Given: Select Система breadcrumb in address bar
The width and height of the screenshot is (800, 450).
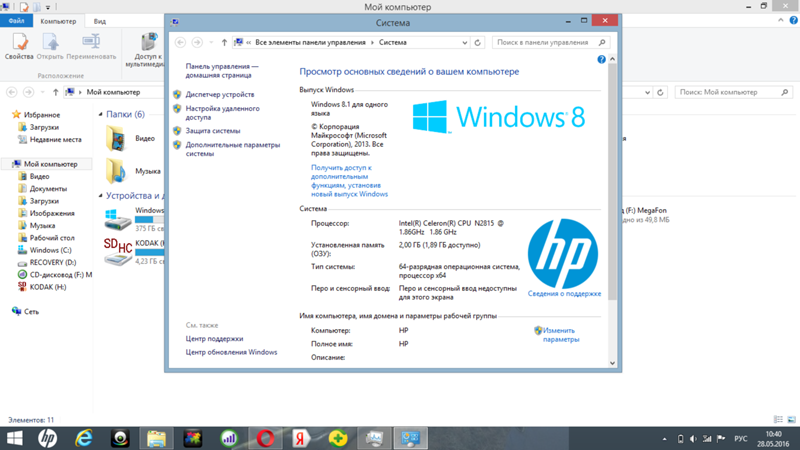Looking at the screenshot, I should point(392,42).
